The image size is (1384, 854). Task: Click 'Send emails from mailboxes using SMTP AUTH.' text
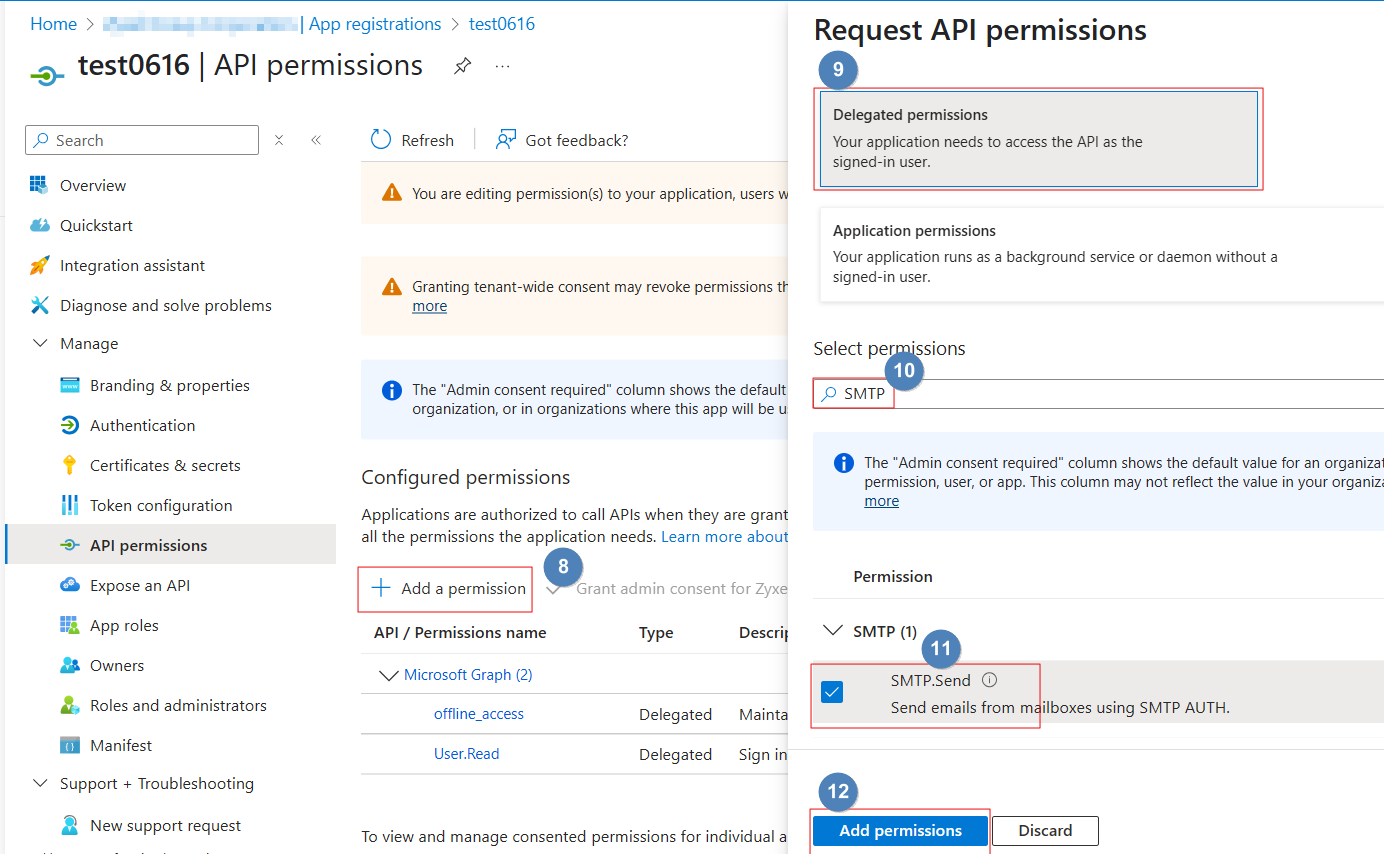1060,708
